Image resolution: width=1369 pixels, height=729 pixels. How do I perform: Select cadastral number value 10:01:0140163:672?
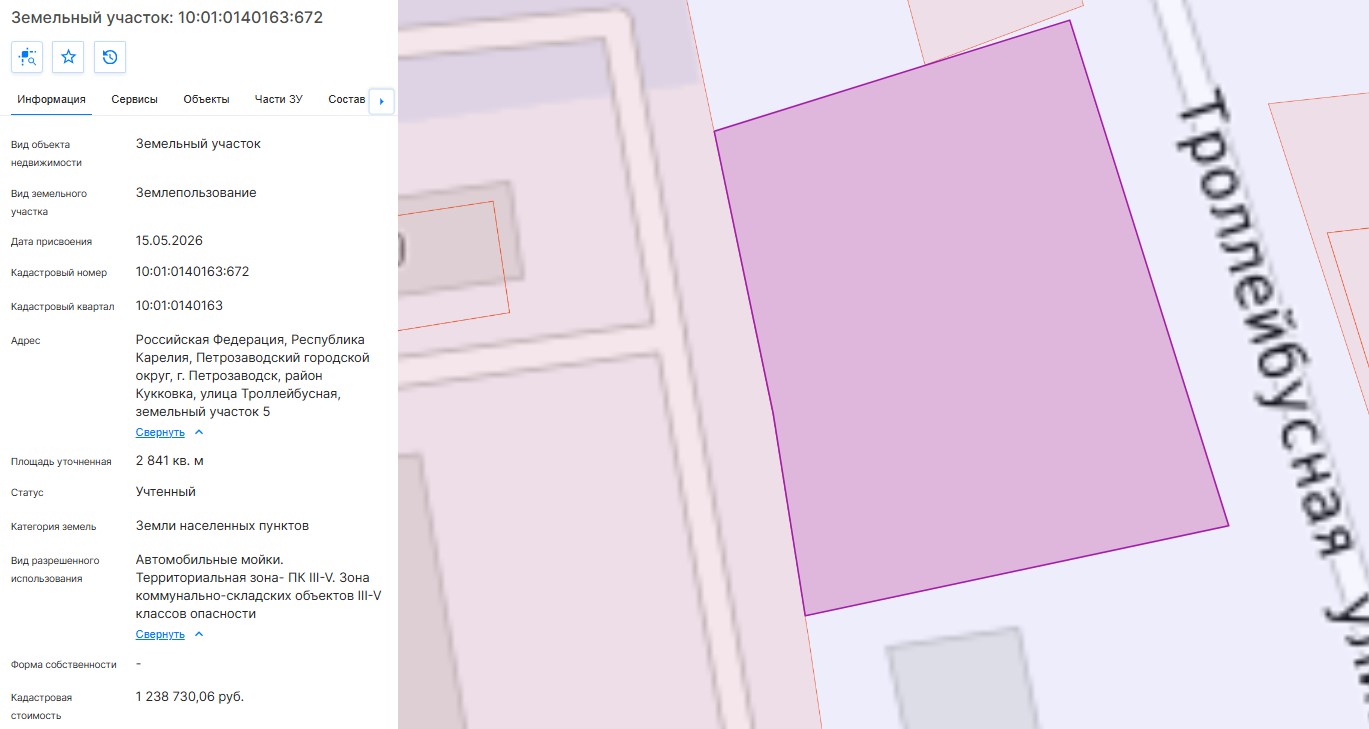193,272
